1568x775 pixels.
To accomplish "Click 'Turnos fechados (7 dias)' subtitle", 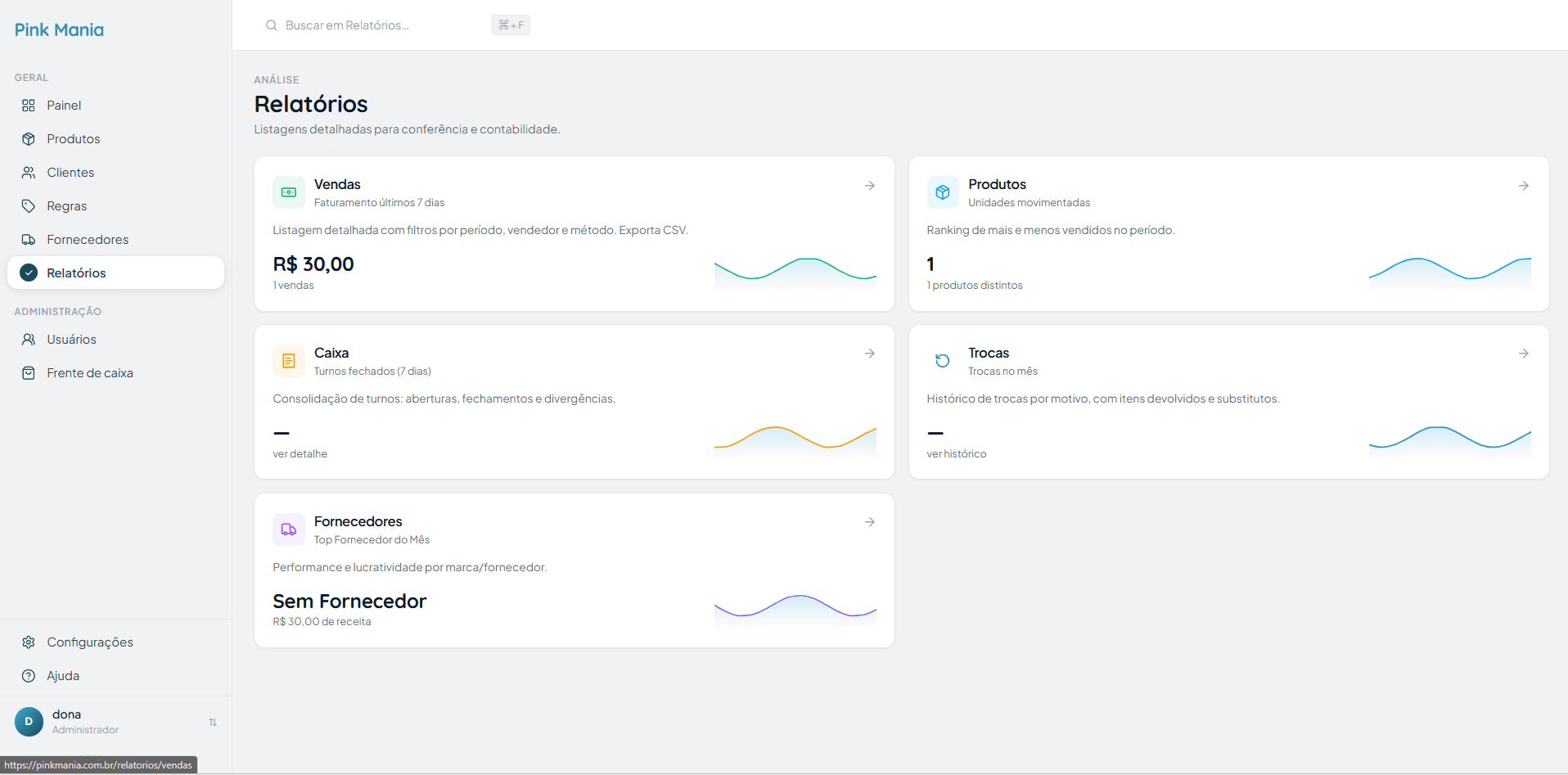I will tap(372, 372).
